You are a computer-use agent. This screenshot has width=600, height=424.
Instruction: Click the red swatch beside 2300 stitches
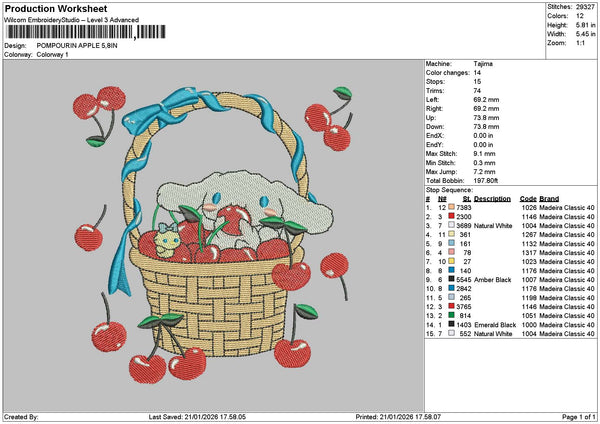pos(452,217)
